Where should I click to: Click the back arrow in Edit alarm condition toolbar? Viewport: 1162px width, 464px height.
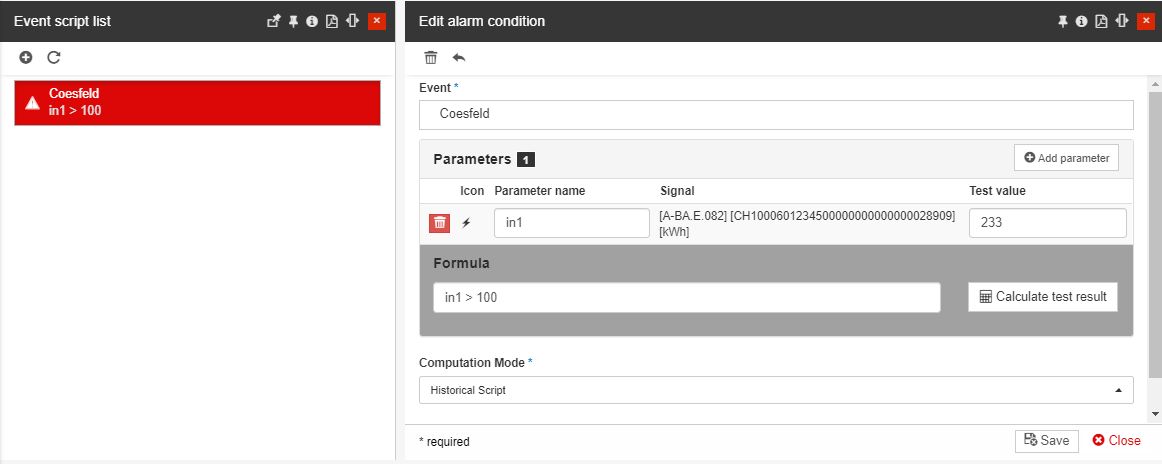tap(459, 58)
